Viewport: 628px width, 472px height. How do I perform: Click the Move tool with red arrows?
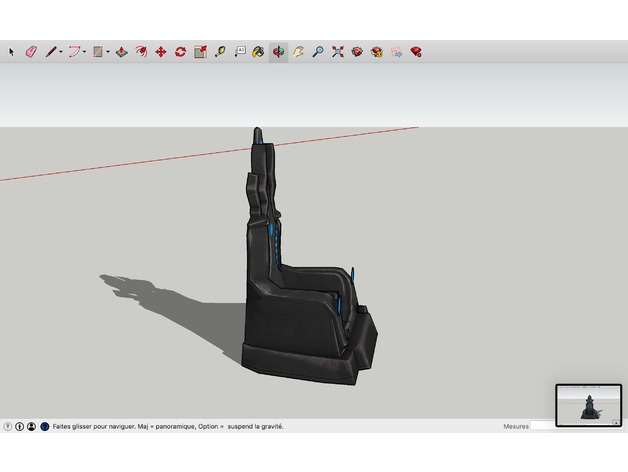[x=160, y=51]
